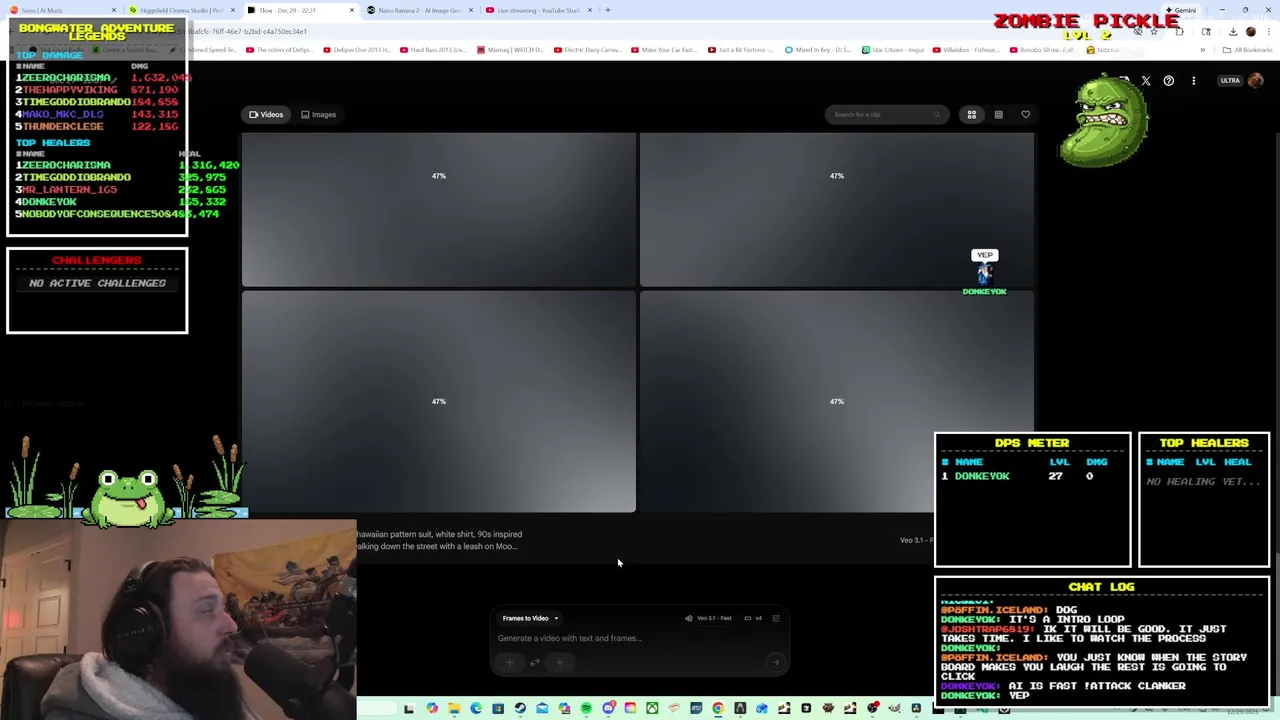1280x720 pixels.
Task: Open File Explorer from the taskbar
Action: click(x=454, y=708)
